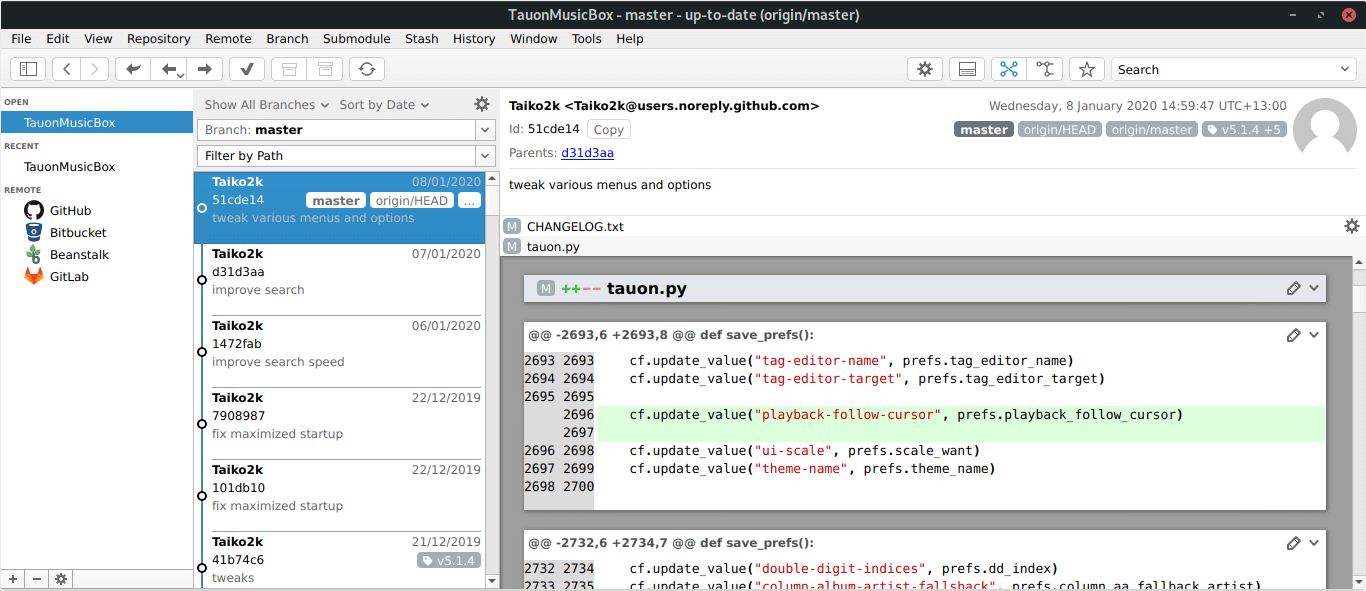This screenshot has width=1366, height=591.
Task: Open the Branch: master combo box
Action: [346, 130]
